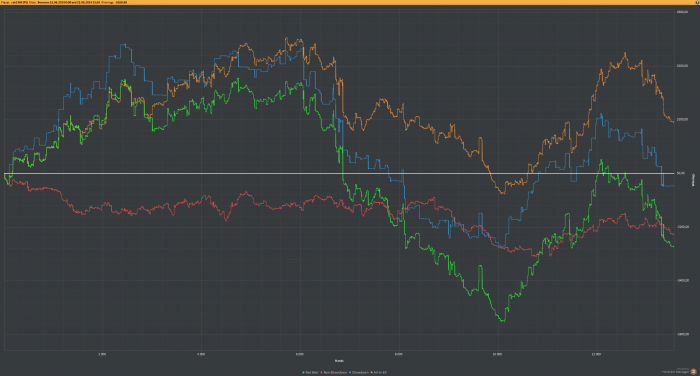Toggle the orange All-In EV legend entry

(379, 372)
